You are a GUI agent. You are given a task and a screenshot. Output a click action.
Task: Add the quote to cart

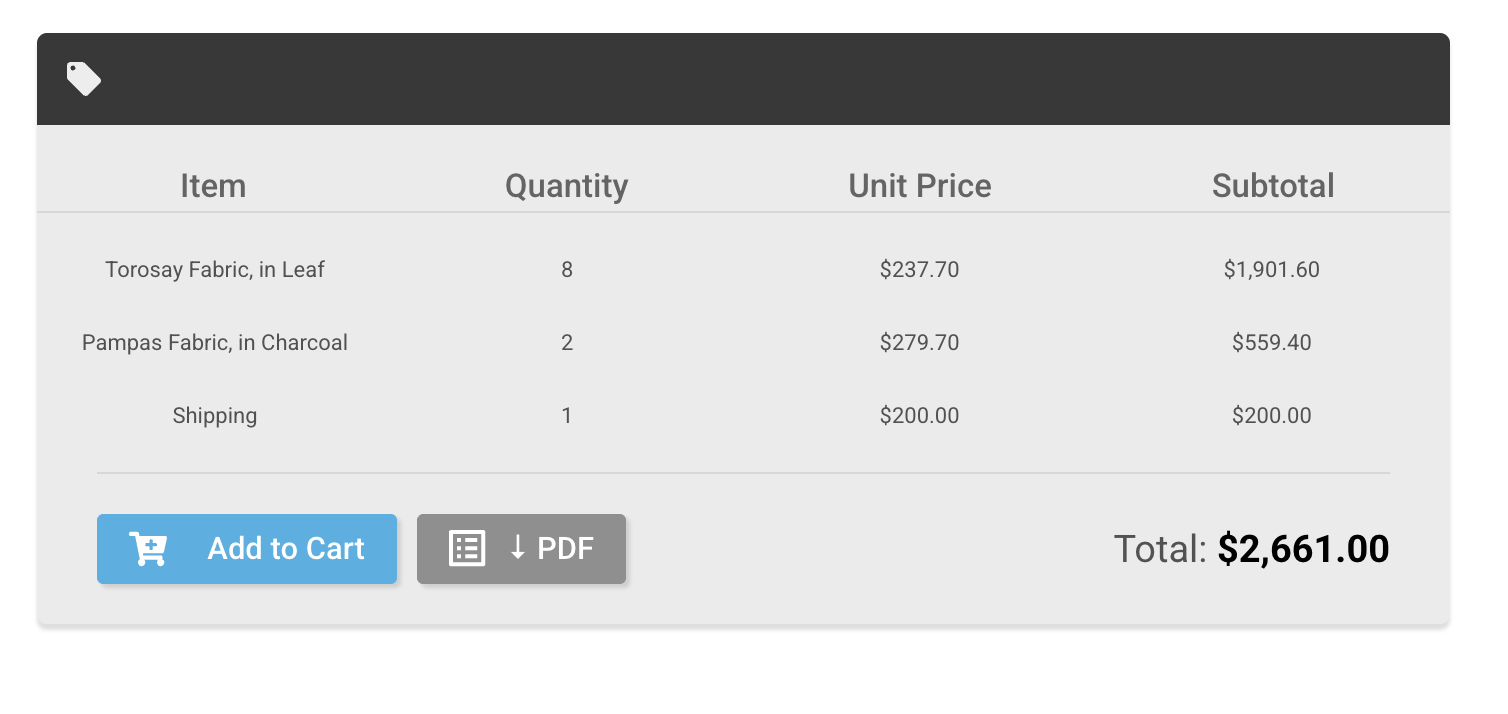(x=247, y=549)
